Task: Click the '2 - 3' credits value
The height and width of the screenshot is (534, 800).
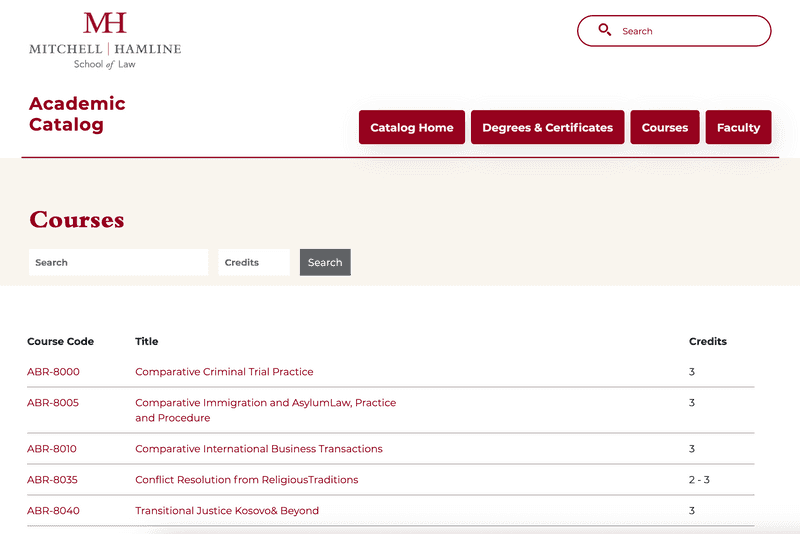Action: tap(699, 480)
